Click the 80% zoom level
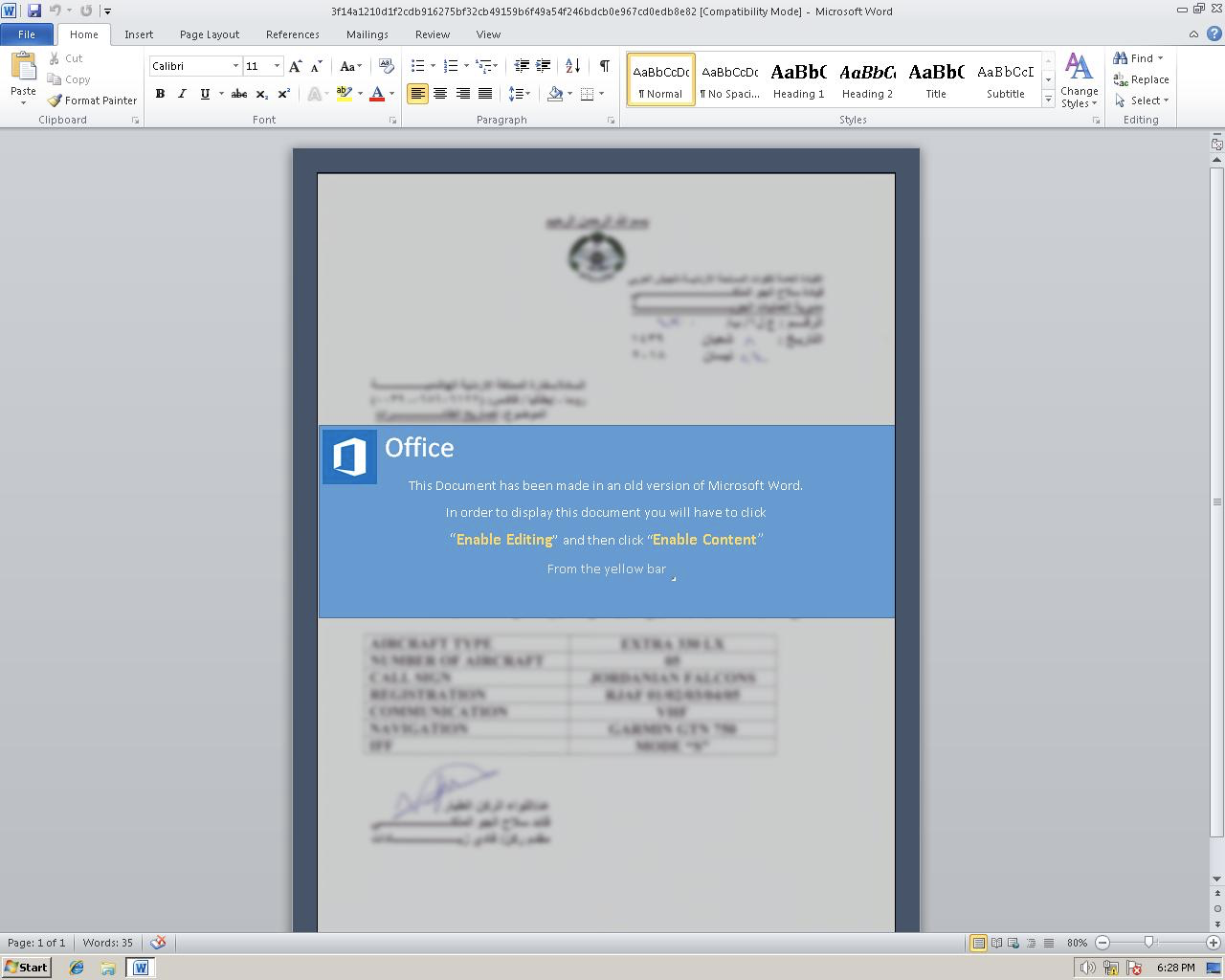1225x980 pixels. (x=1077, y=943)
